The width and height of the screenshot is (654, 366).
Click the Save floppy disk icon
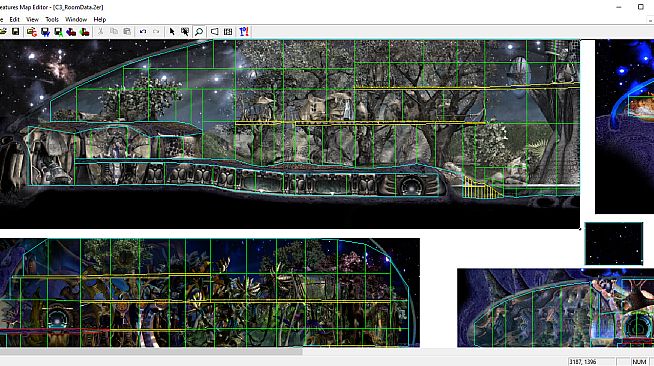click(15, 32)
